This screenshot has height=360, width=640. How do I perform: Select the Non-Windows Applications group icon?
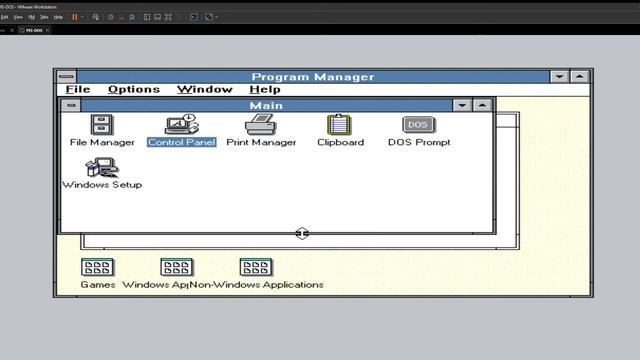(256, 267)
